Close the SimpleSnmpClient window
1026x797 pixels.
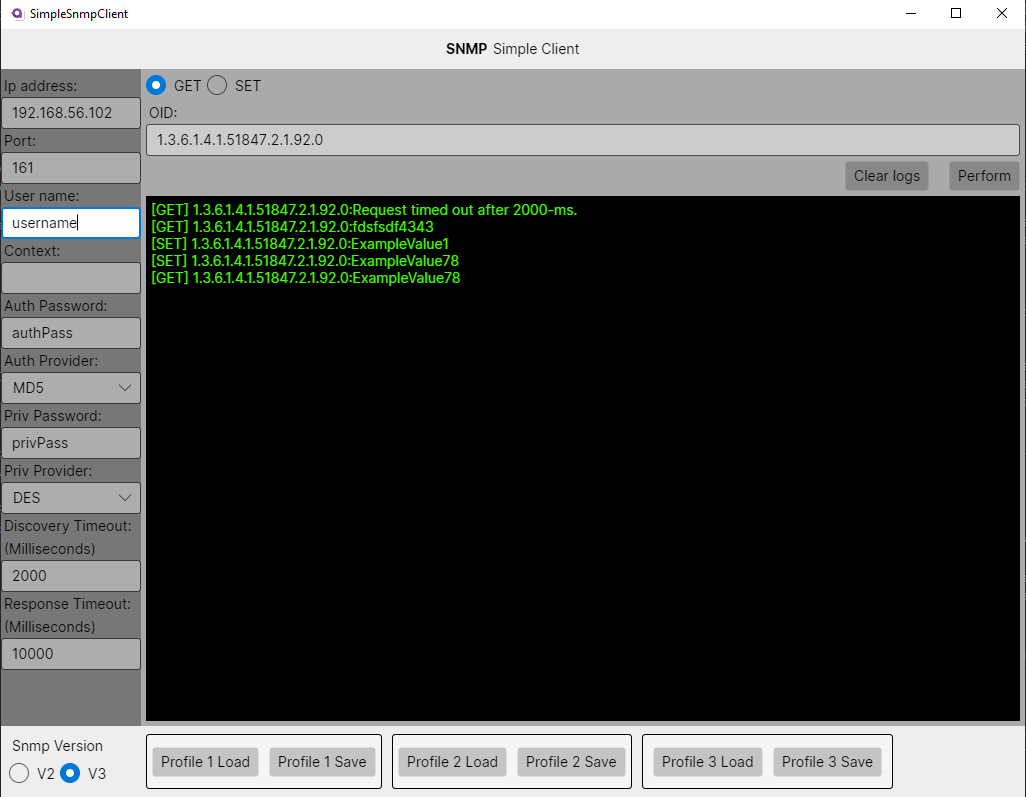tap(1002, 14)
